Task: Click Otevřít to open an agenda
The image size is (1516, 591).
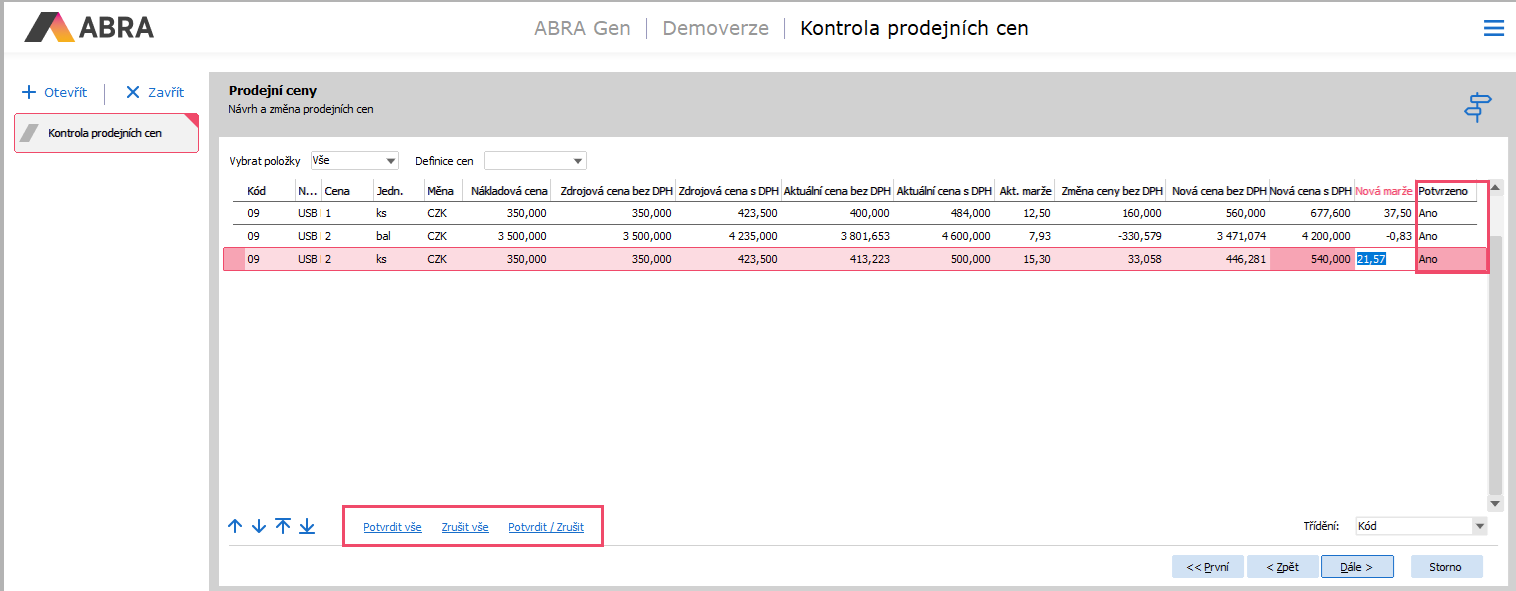Action: point(55,92)
